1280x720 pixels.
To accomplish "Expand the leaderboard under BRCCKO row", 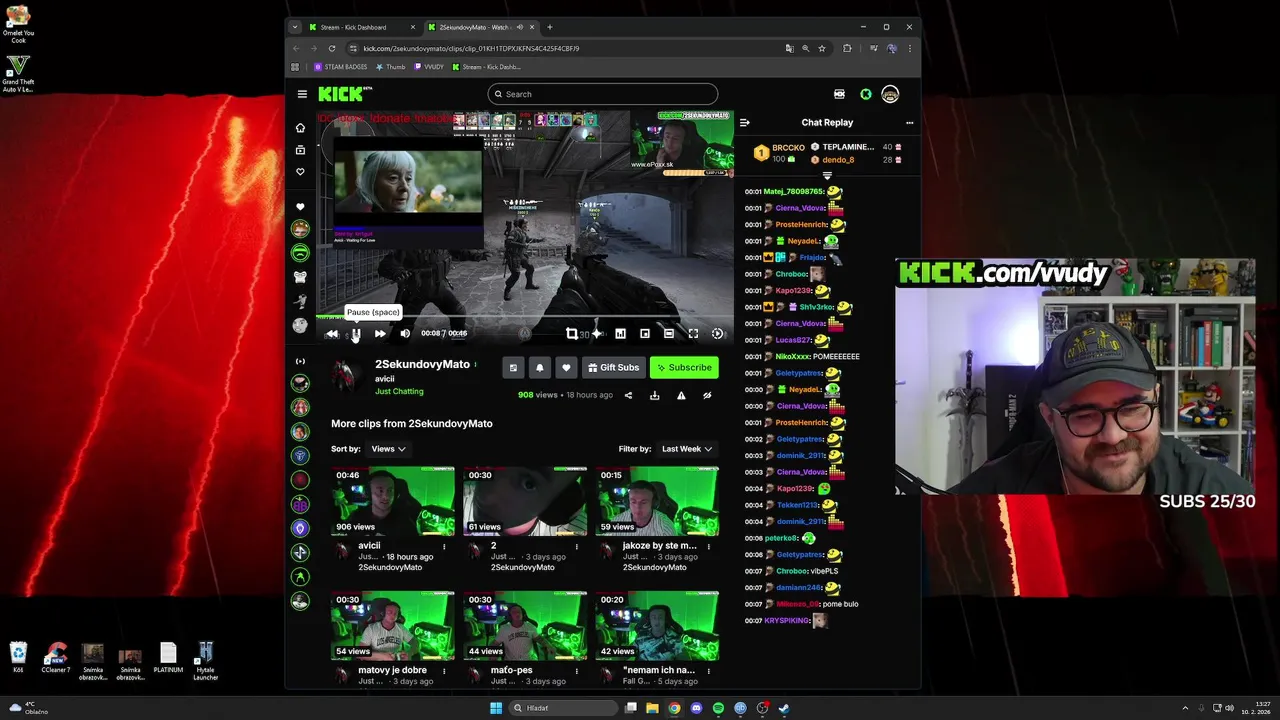I will pos(827,175).
